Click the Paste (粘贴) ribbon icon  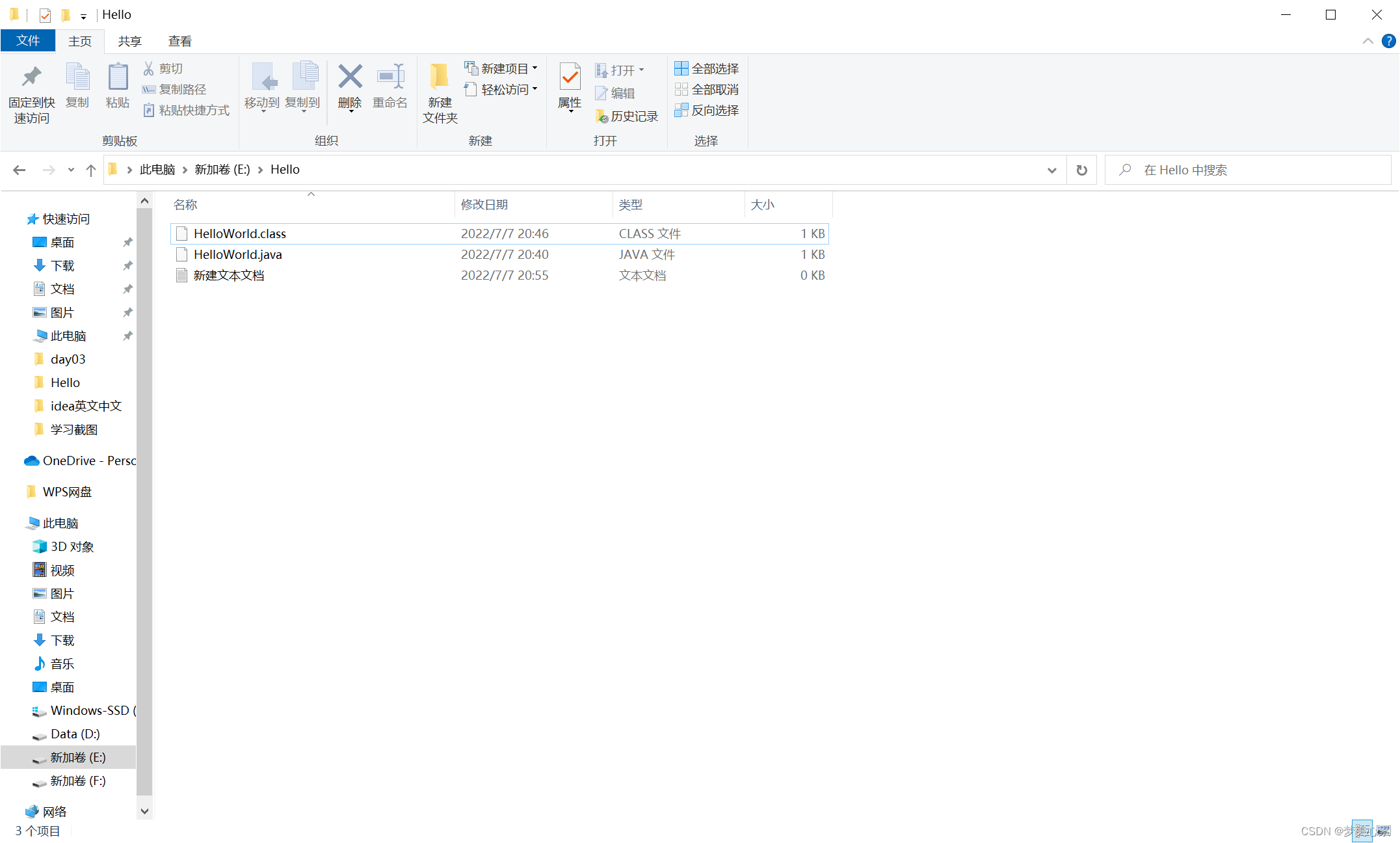118,77
